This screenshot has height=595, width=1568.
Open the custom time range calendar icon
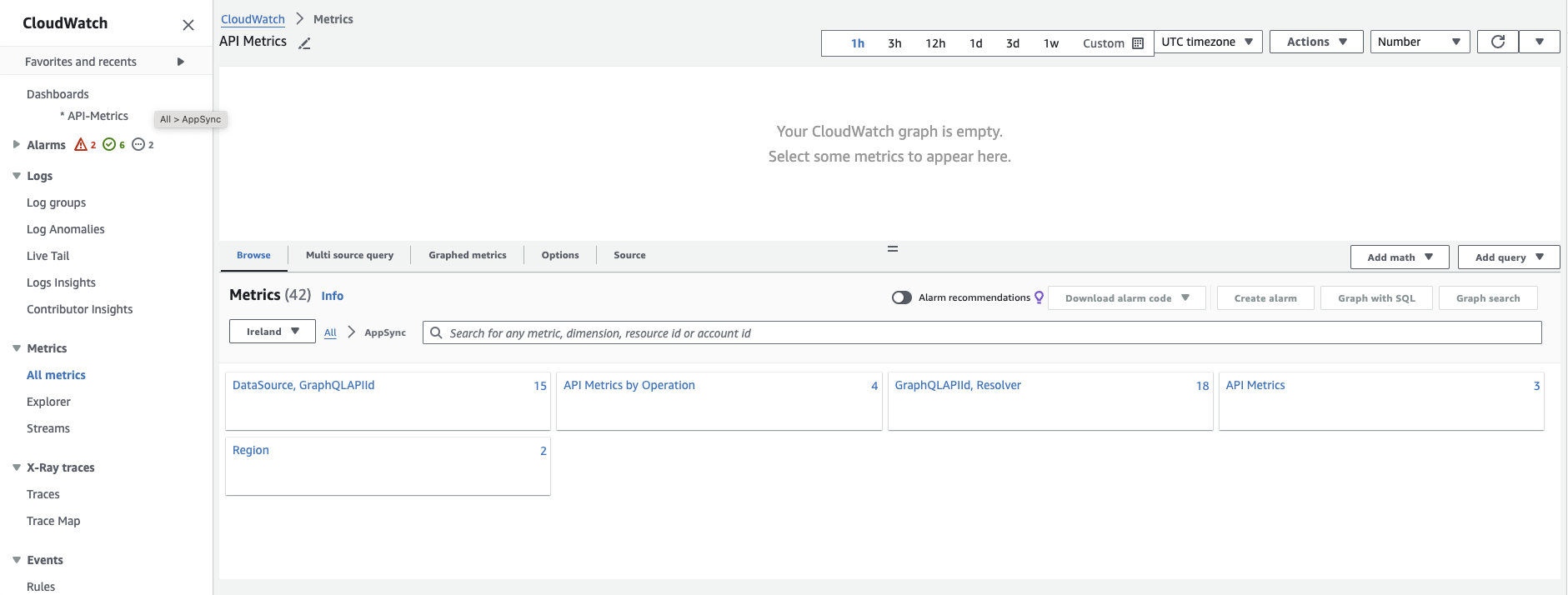[x=1138, y=43]
